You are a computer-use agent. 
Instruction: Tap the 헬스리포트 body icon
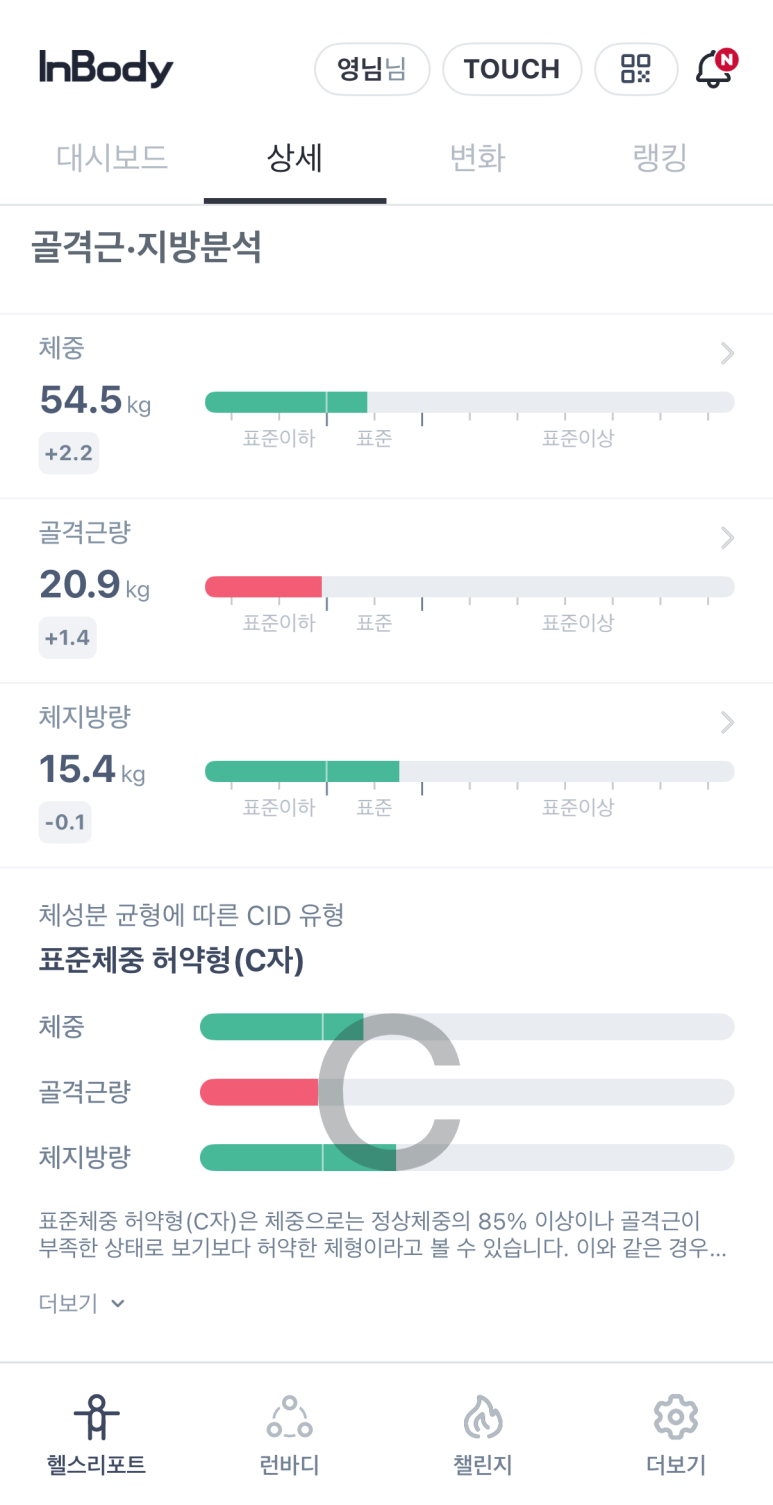tap(96, 1417)
